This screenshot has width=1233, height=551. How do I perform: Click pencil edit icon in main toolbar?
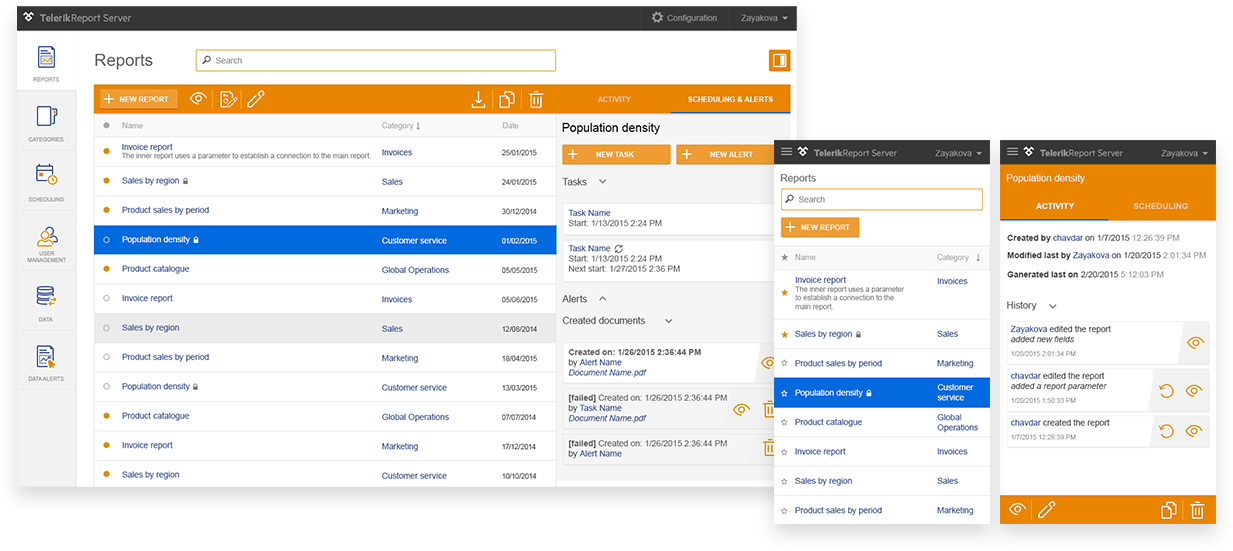coord(256,99)
